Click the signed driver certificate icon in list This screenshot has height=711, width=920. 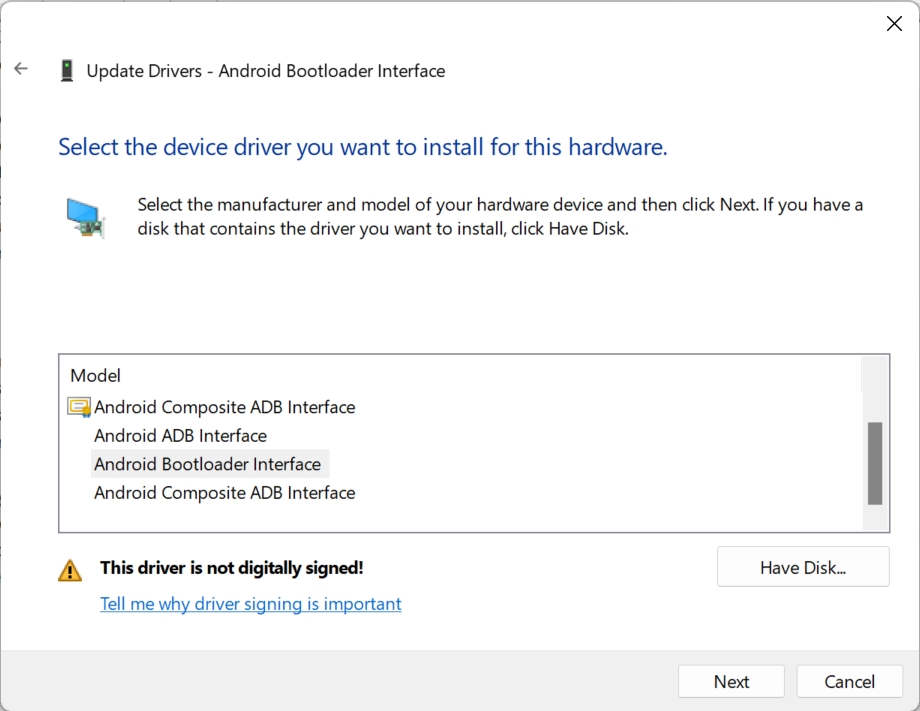(79, 407)
